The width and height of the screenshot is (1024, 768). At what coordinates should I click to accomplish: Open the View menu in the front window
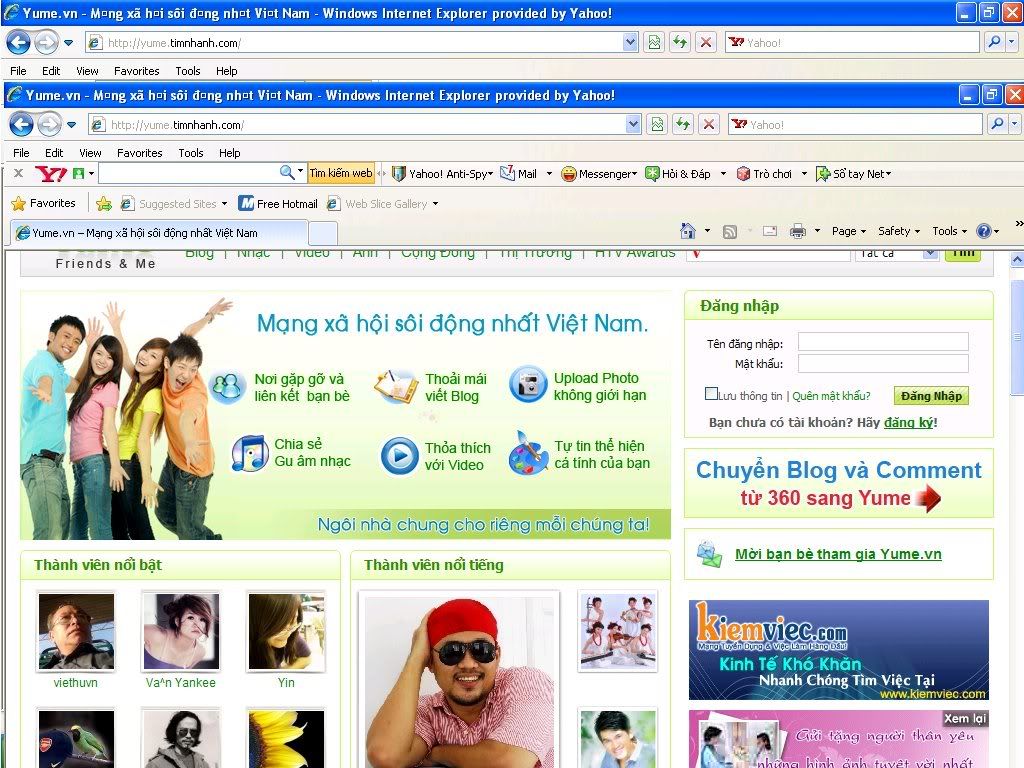(90, 153)
